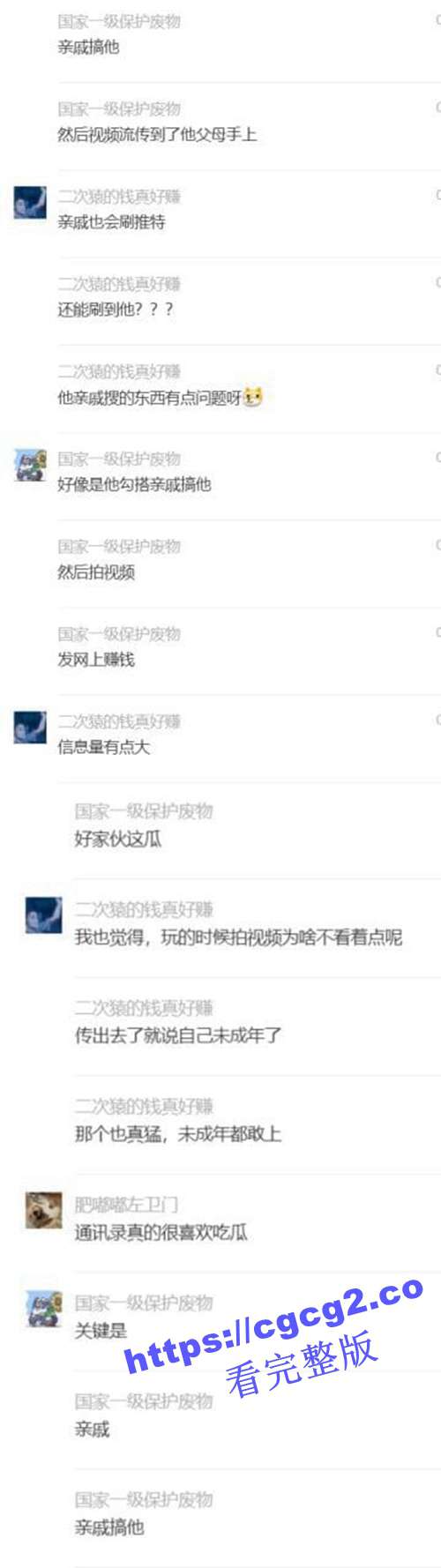This screenshot has height=1568, width=441.
Task: Select the message "好家伙这瓜"
Action: coord(118,839)
